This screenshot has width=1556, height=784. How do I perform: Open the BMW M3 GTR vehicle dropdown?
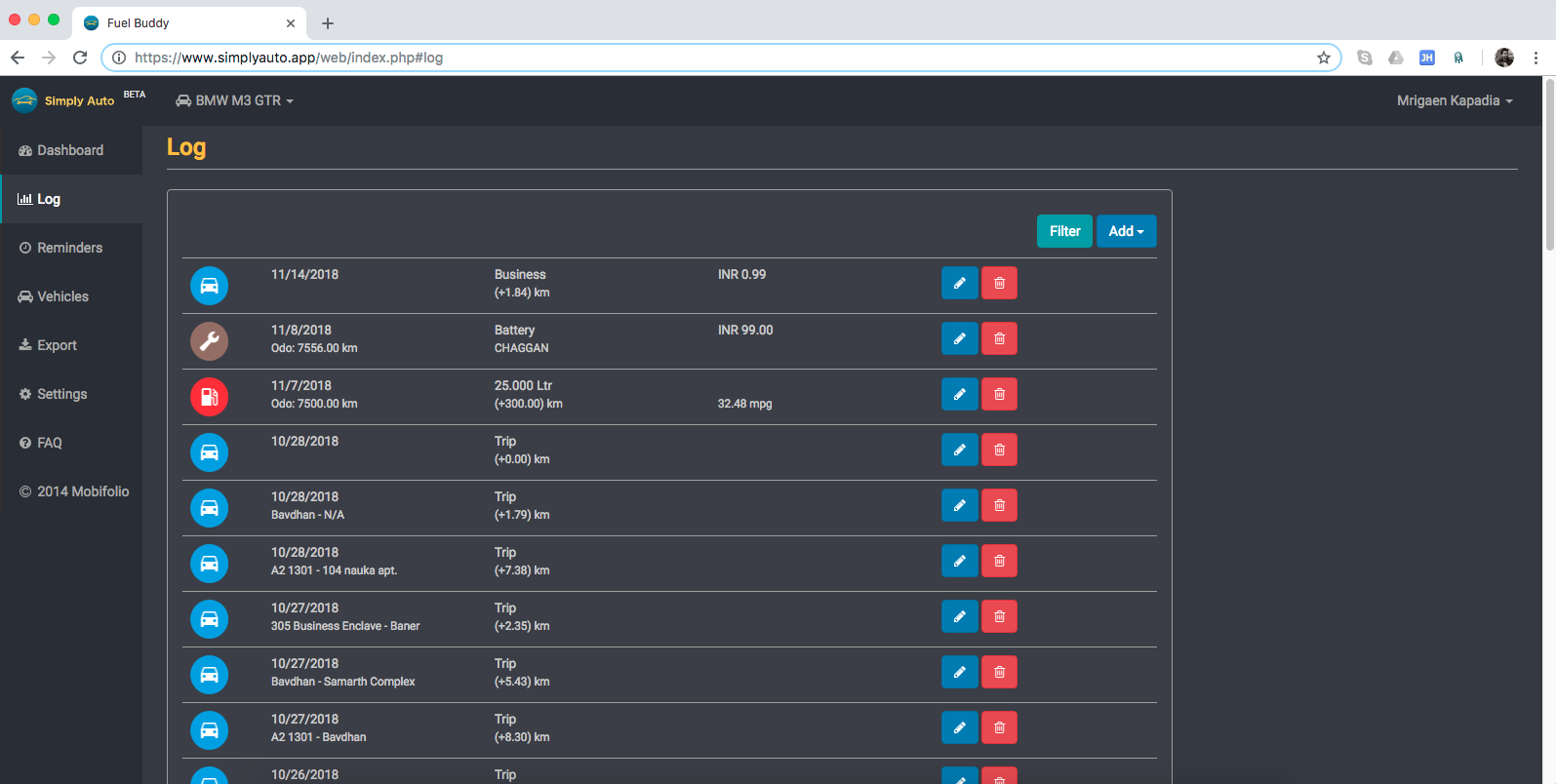[x=234, y=100]
